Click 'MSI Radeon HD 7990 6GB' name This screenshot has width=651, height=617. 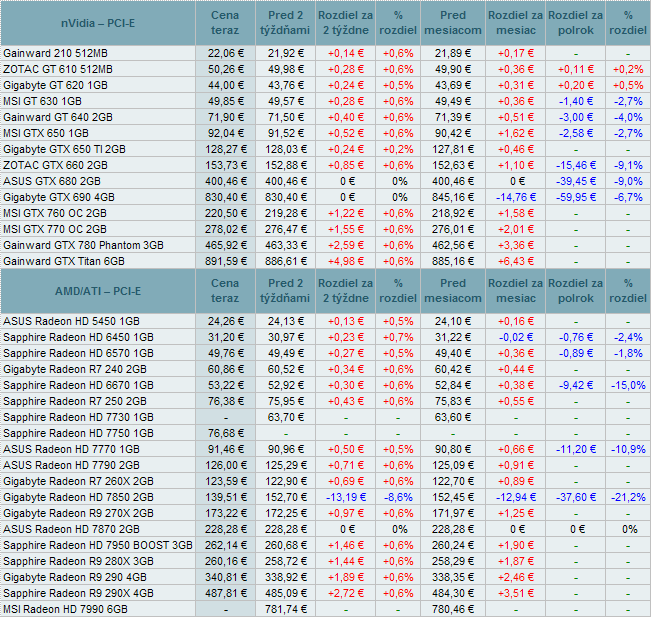tap(65, 609)
